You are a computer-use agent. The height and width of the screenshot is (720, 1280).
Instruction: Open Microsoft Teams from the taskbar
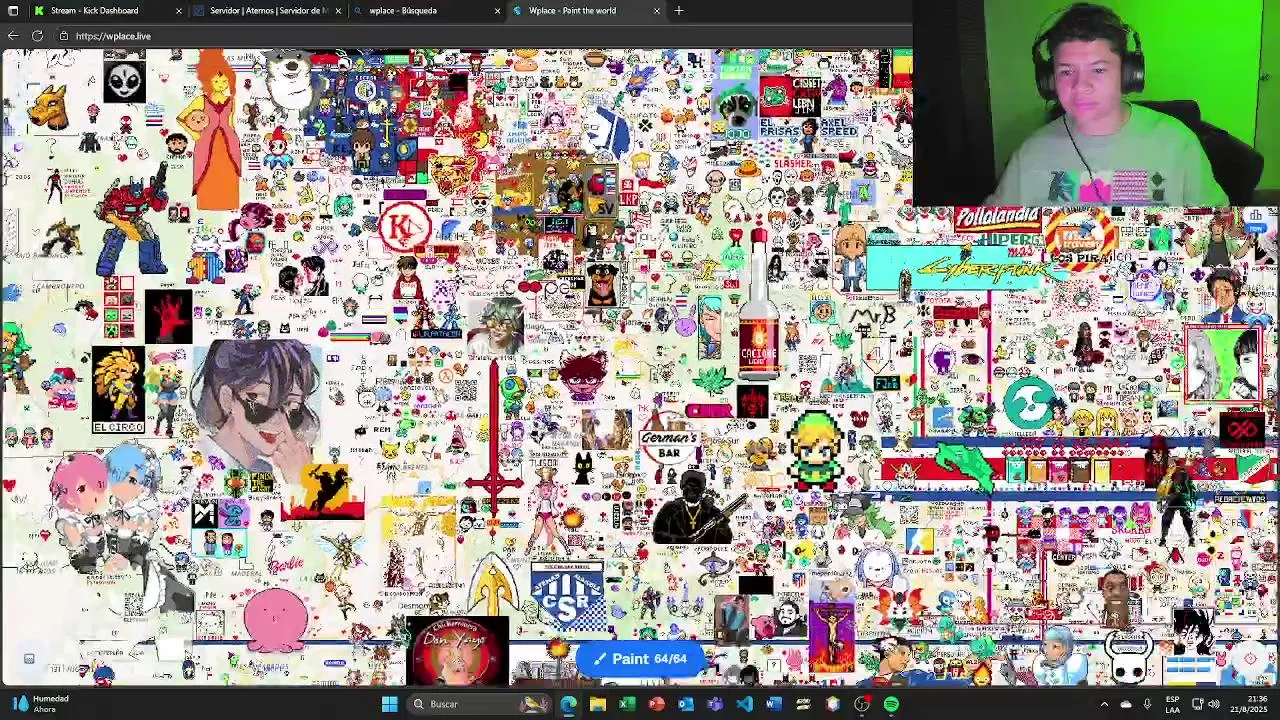(715, 704)
